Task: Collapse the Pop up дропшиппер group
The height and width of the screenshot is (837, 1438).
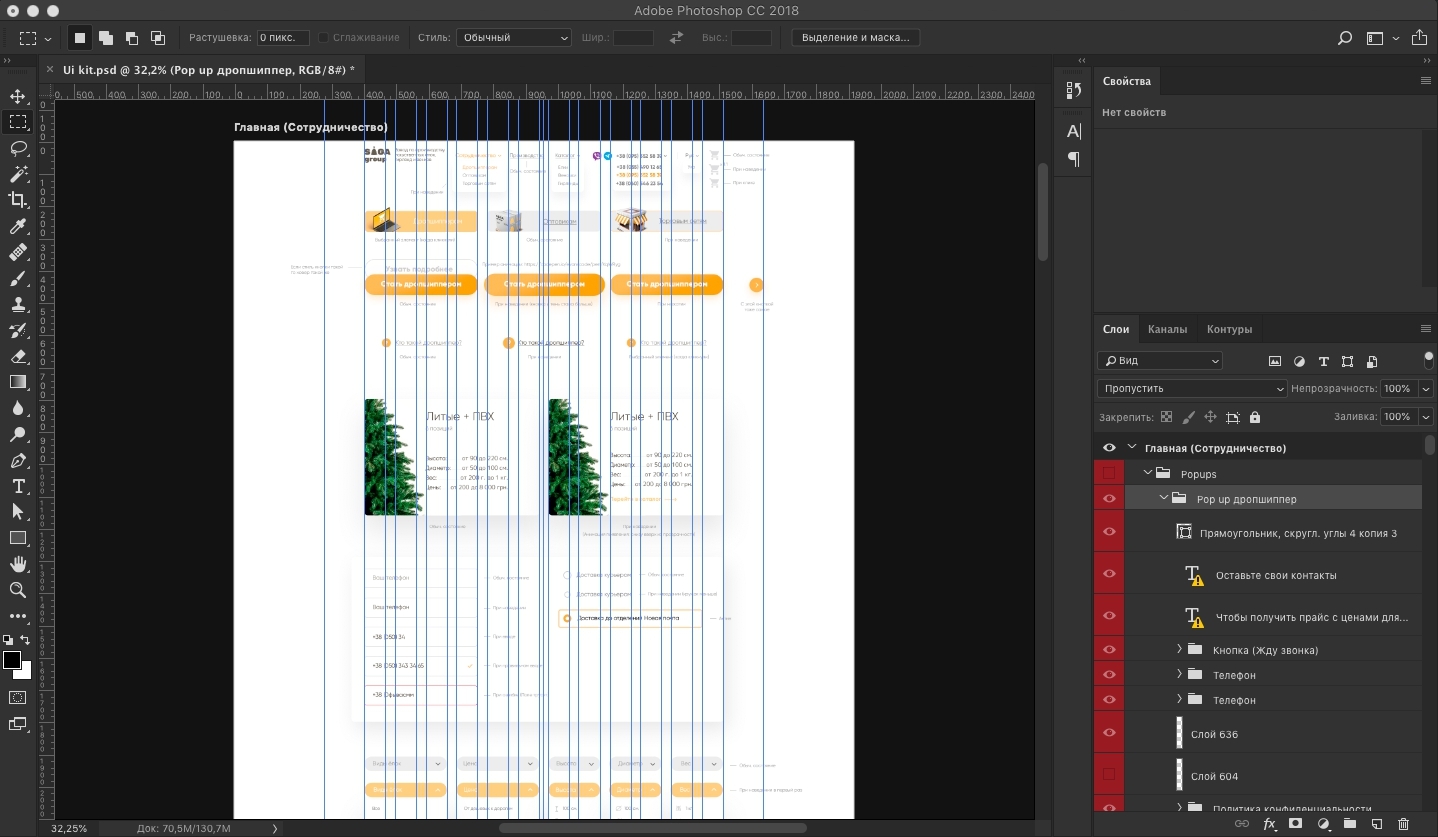Action: pos(1164,498)
